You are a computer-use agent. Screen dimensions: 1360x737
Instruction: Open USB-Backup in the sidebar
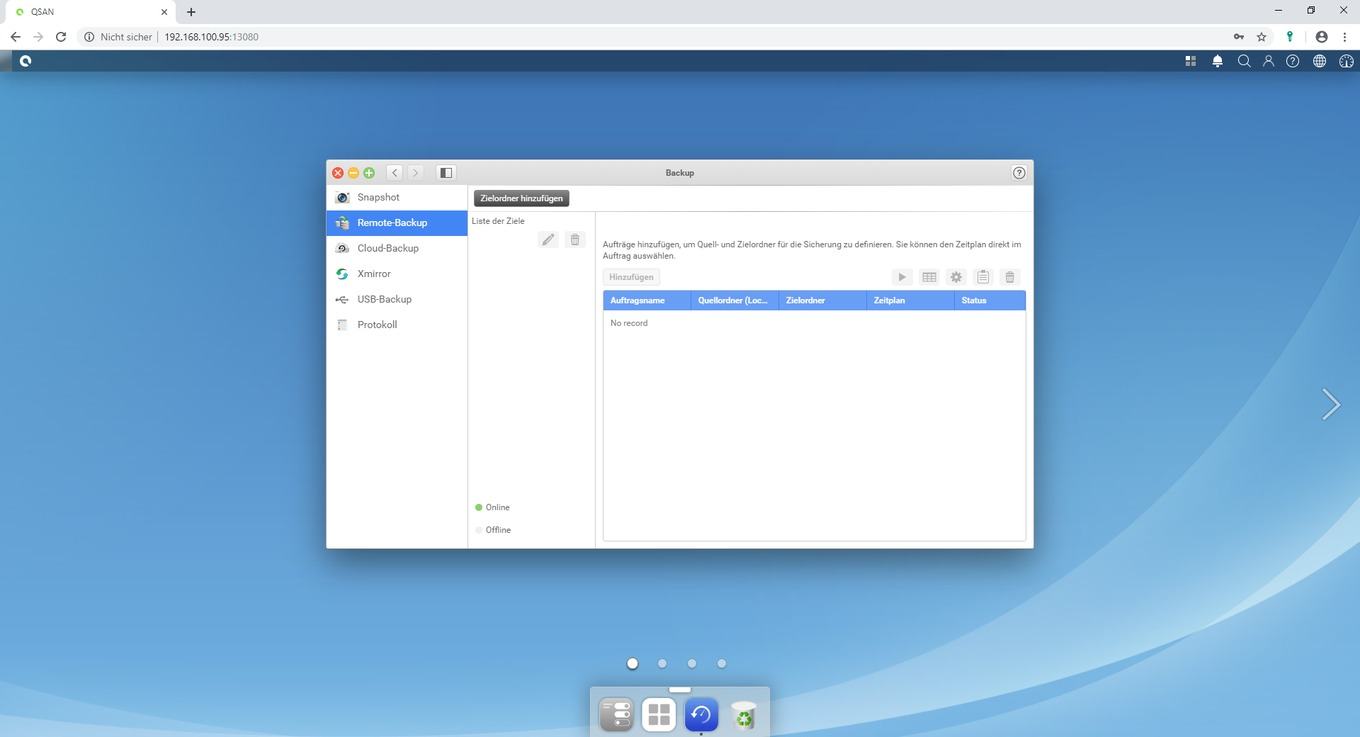click(397, 299)
